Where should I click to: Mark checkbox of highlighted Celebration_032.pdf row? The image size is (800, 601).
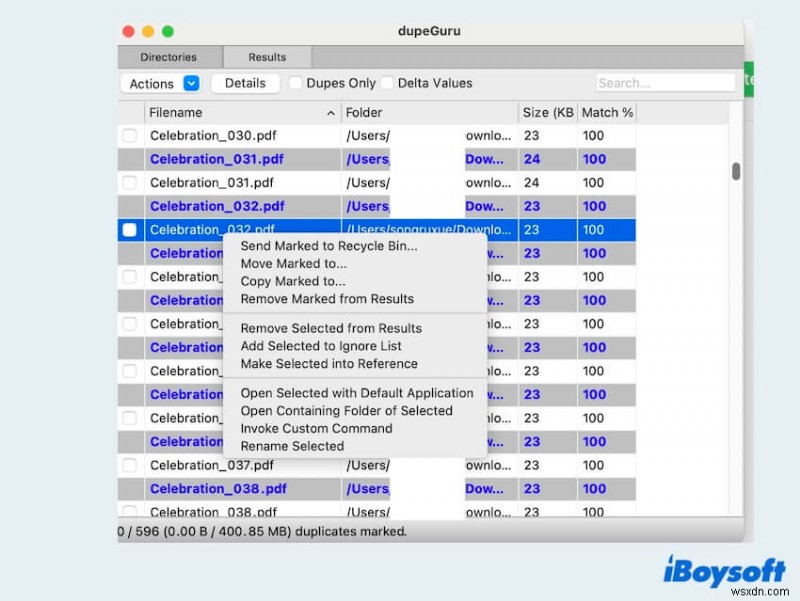click(x=130, y=230)
